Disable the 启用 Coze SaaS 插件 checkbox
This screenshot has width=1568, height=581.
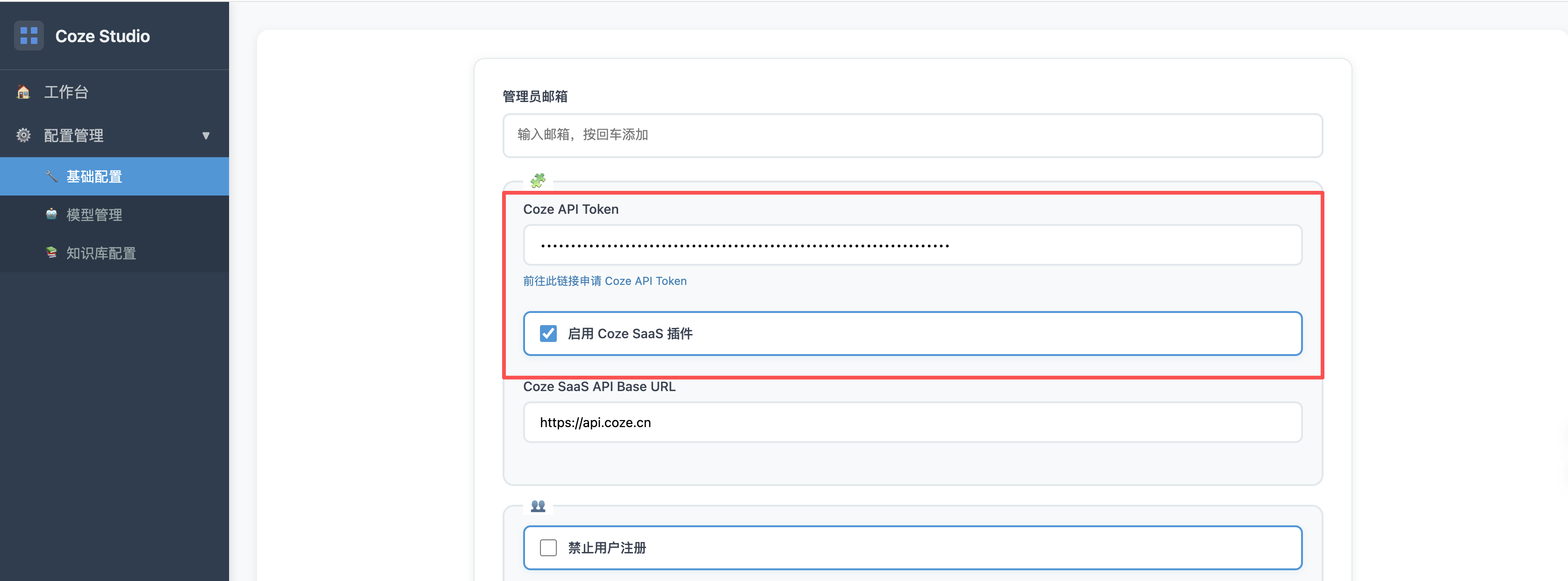548,333
